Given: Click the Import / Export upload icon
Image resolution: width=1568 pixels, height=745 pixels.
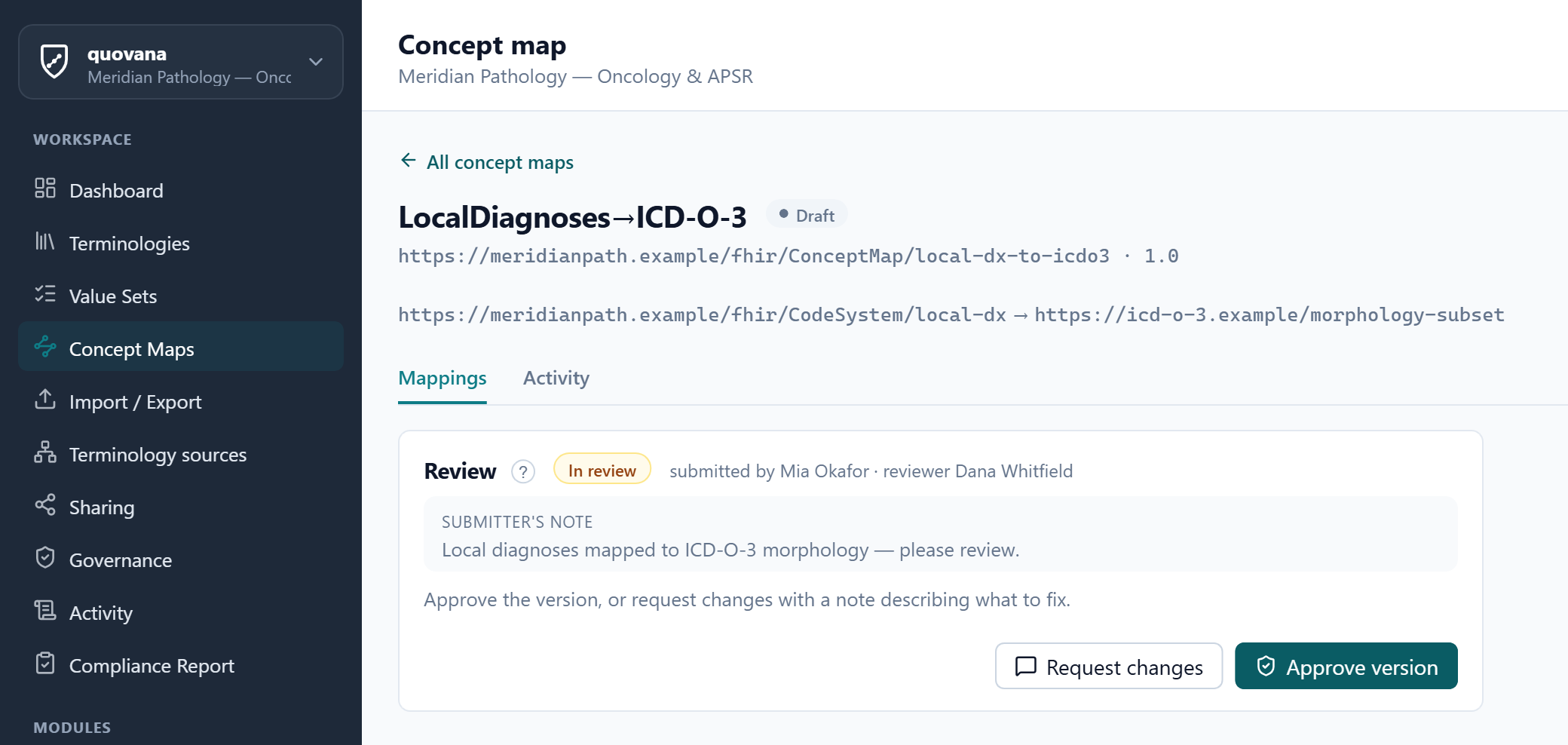Looking at the screenshot, I should tap(45, 399).
